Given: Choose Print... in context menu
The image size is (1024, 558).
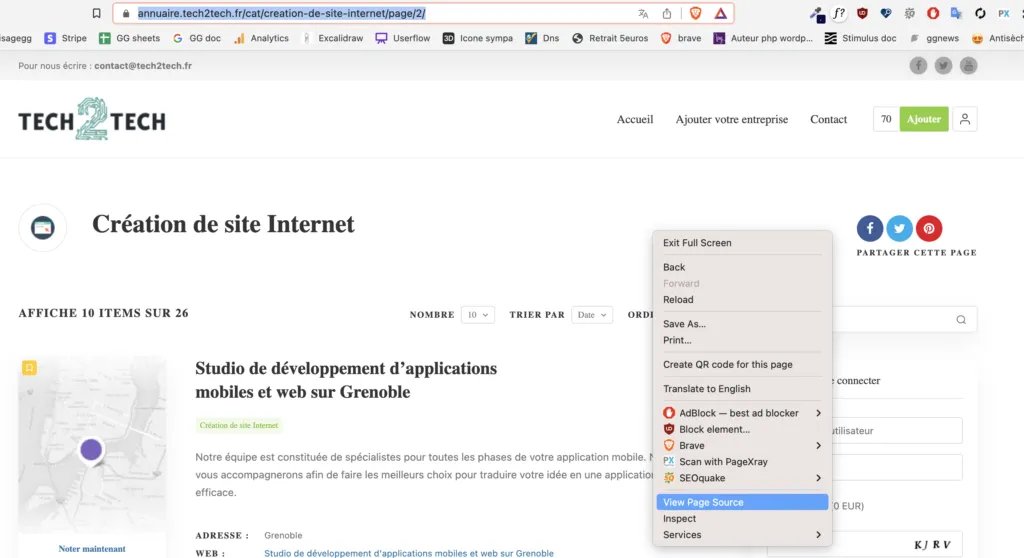Looking at the screenshot, I should coord(742,340).
